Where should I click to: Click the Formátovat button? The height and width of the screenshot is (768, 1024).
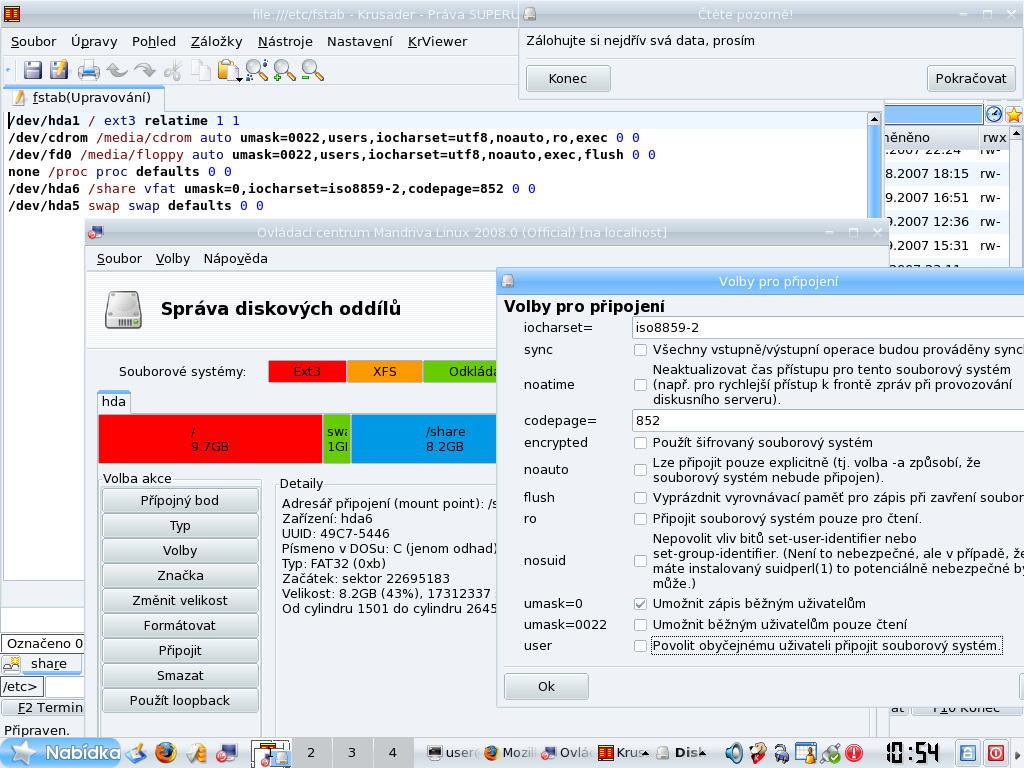tap(180, 626)
